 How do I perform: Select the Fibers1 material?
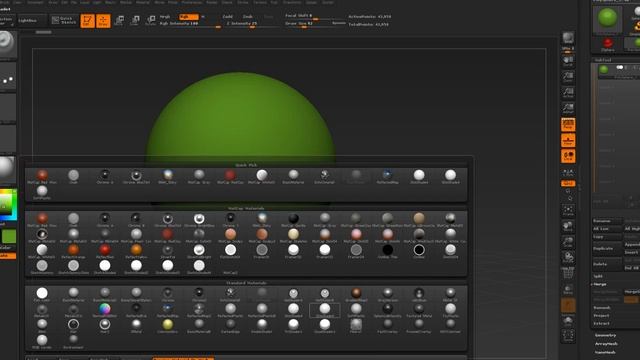tap(356, 326)
